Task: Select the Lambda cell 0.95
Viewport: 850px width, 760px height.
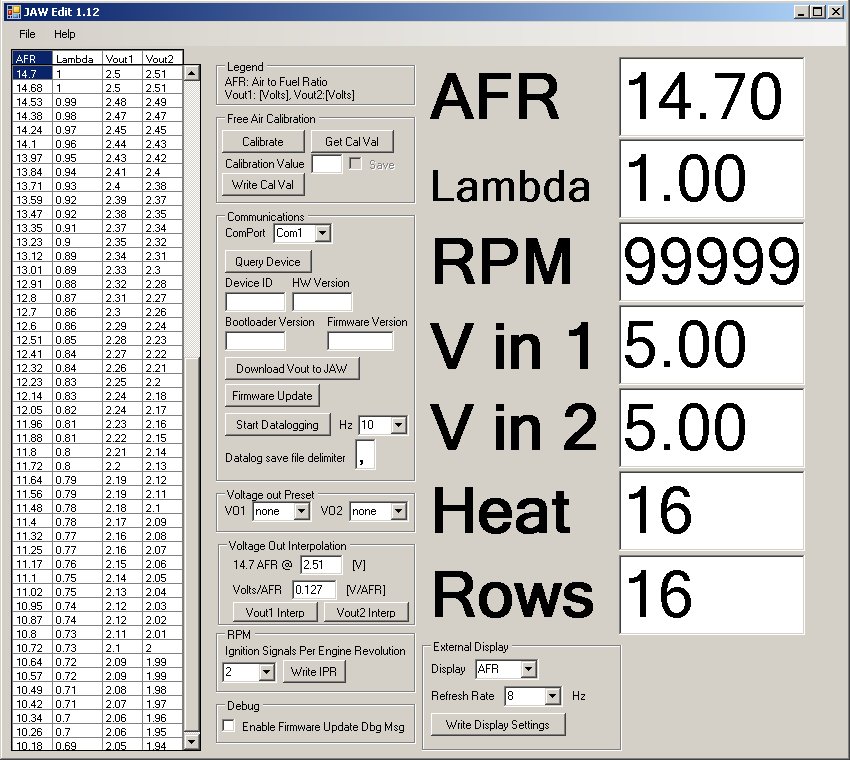Action: coord(78,158)
